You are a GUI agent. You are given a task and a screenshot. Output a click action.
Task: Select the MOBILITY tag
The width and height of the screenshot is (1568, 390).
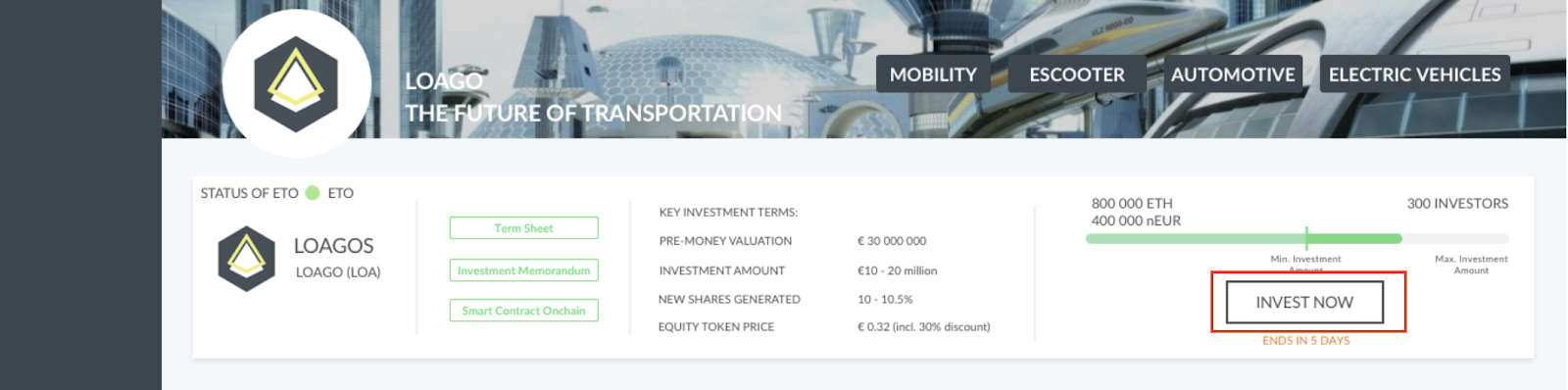pos(933,74)
